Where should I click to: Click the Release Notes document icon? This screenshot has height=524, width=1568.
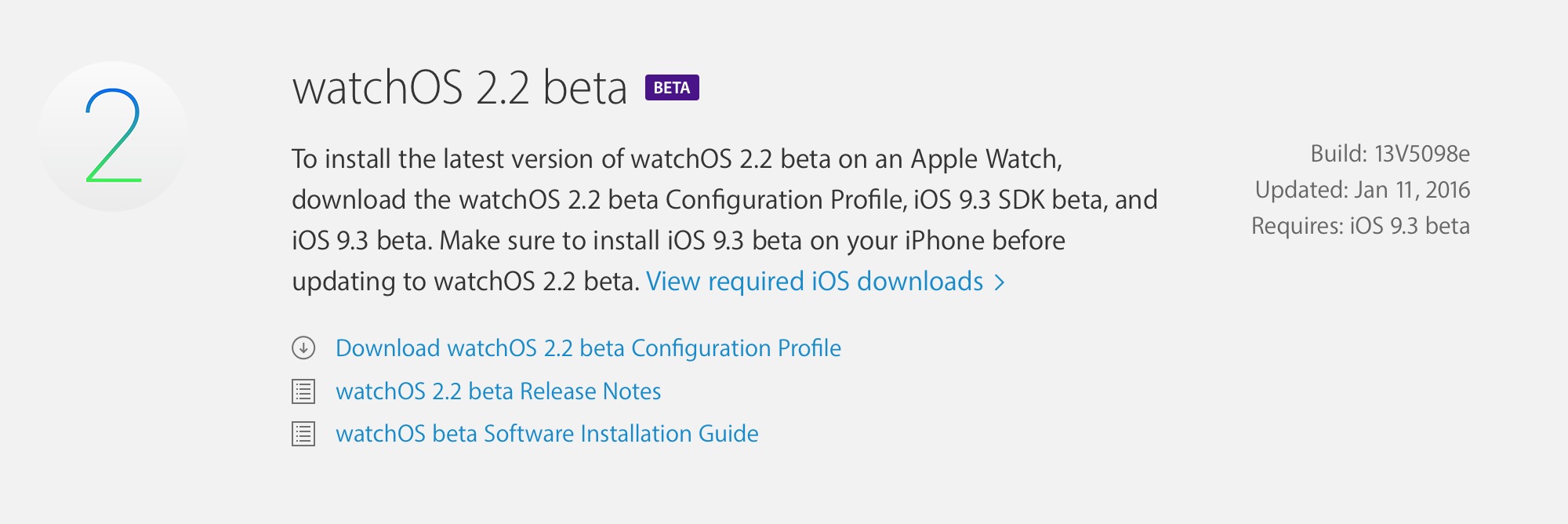pos(303,391)
